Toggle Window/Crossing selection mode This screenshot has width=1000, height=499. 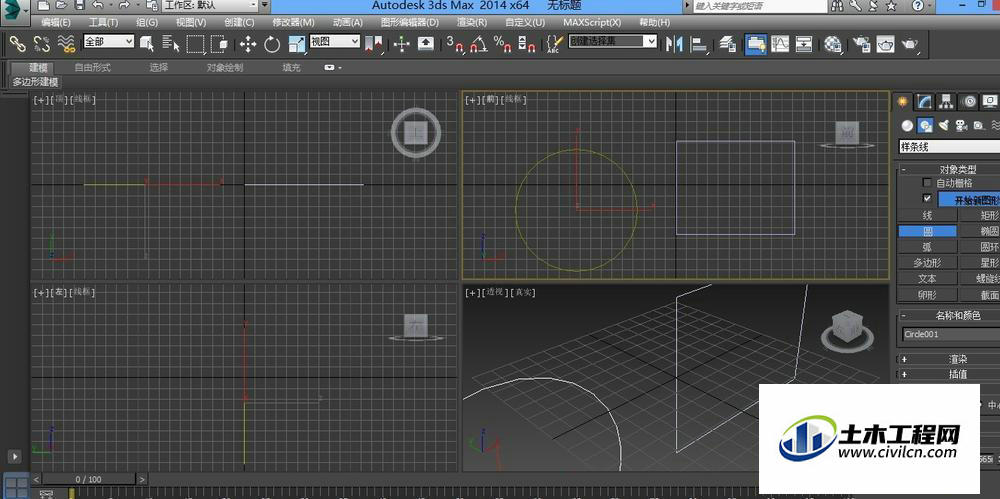(219, 44)
